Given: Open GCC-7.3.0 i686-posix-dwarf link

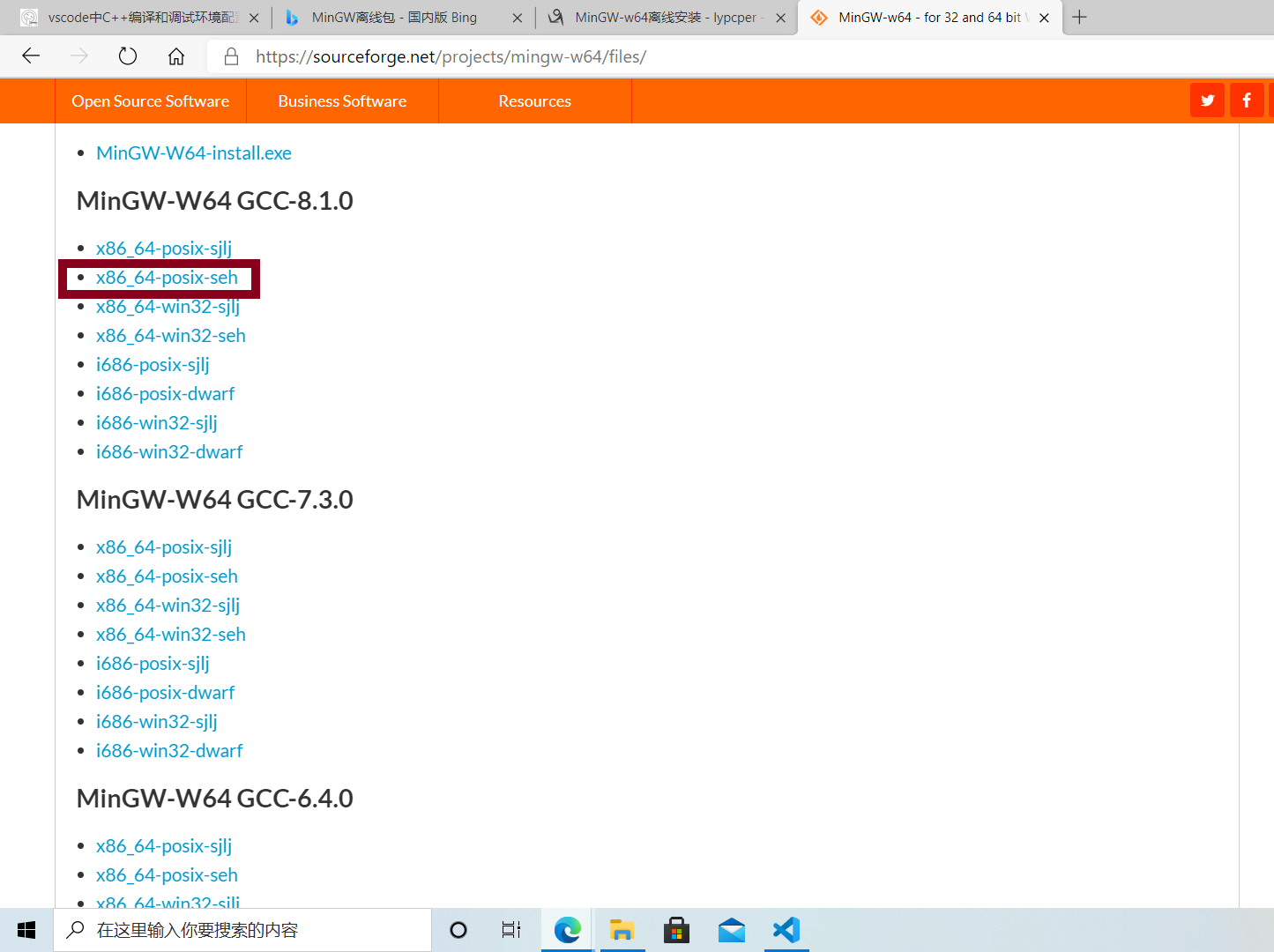Looking at the screenshot, I should click(x=166, y=692).
